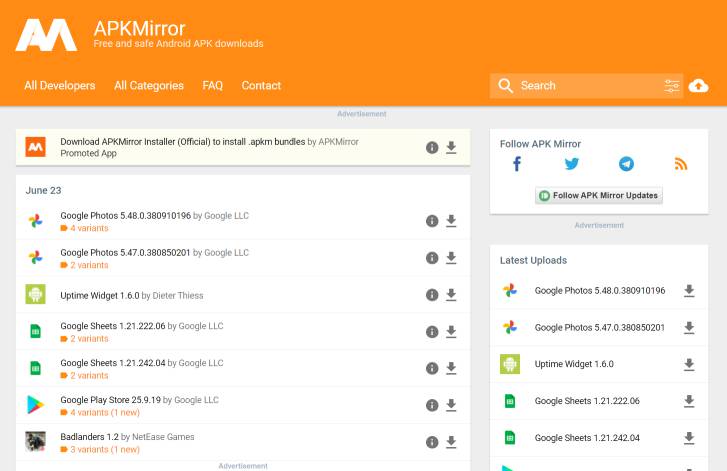Image resolution: width=727 pixels, height=471 pixels.
Task: Open 'NetEase Games' developer link
Action: pos(163,437)
